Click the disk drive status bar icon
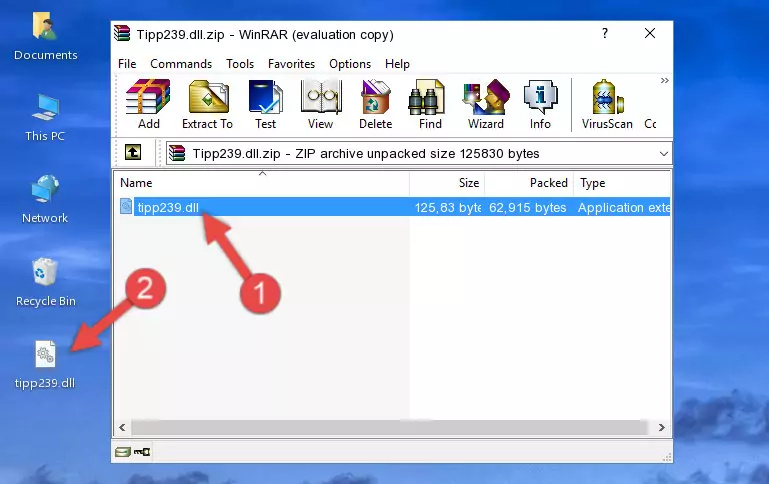 (123, 452)
